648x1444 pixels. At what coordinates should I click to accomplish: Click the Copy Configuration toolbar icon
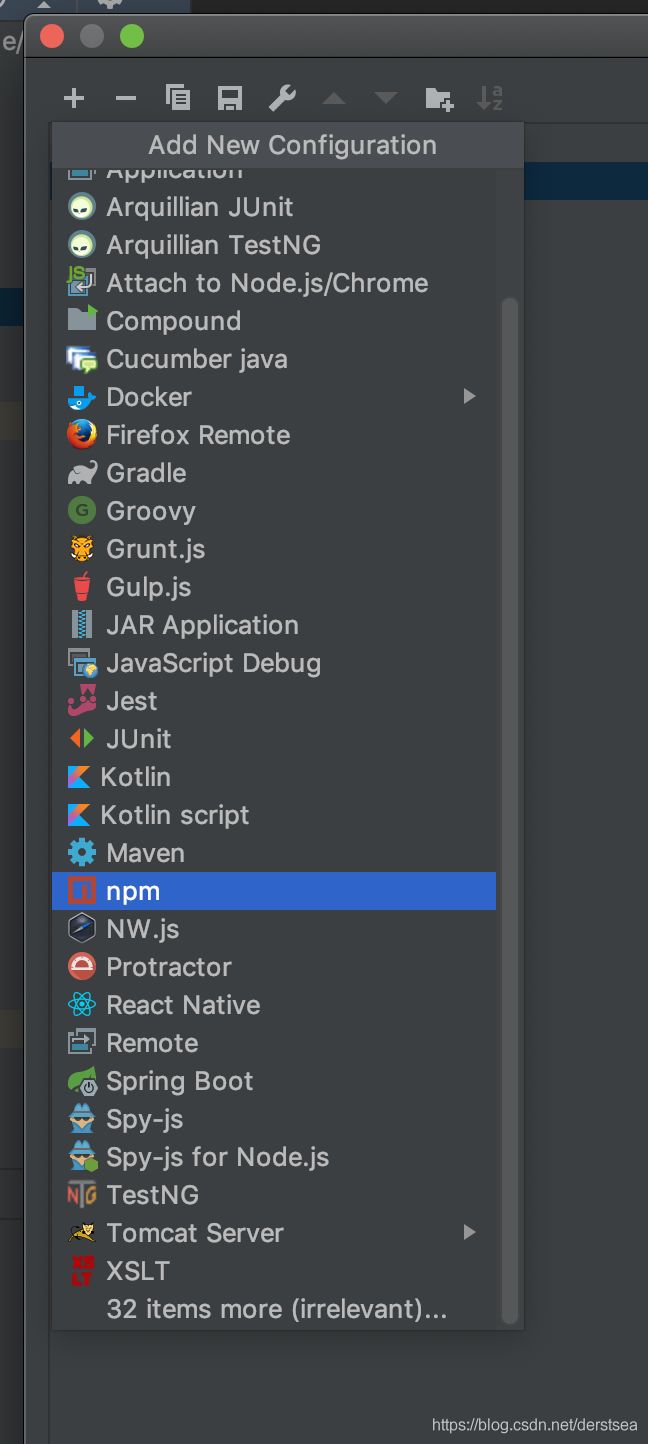178,98
